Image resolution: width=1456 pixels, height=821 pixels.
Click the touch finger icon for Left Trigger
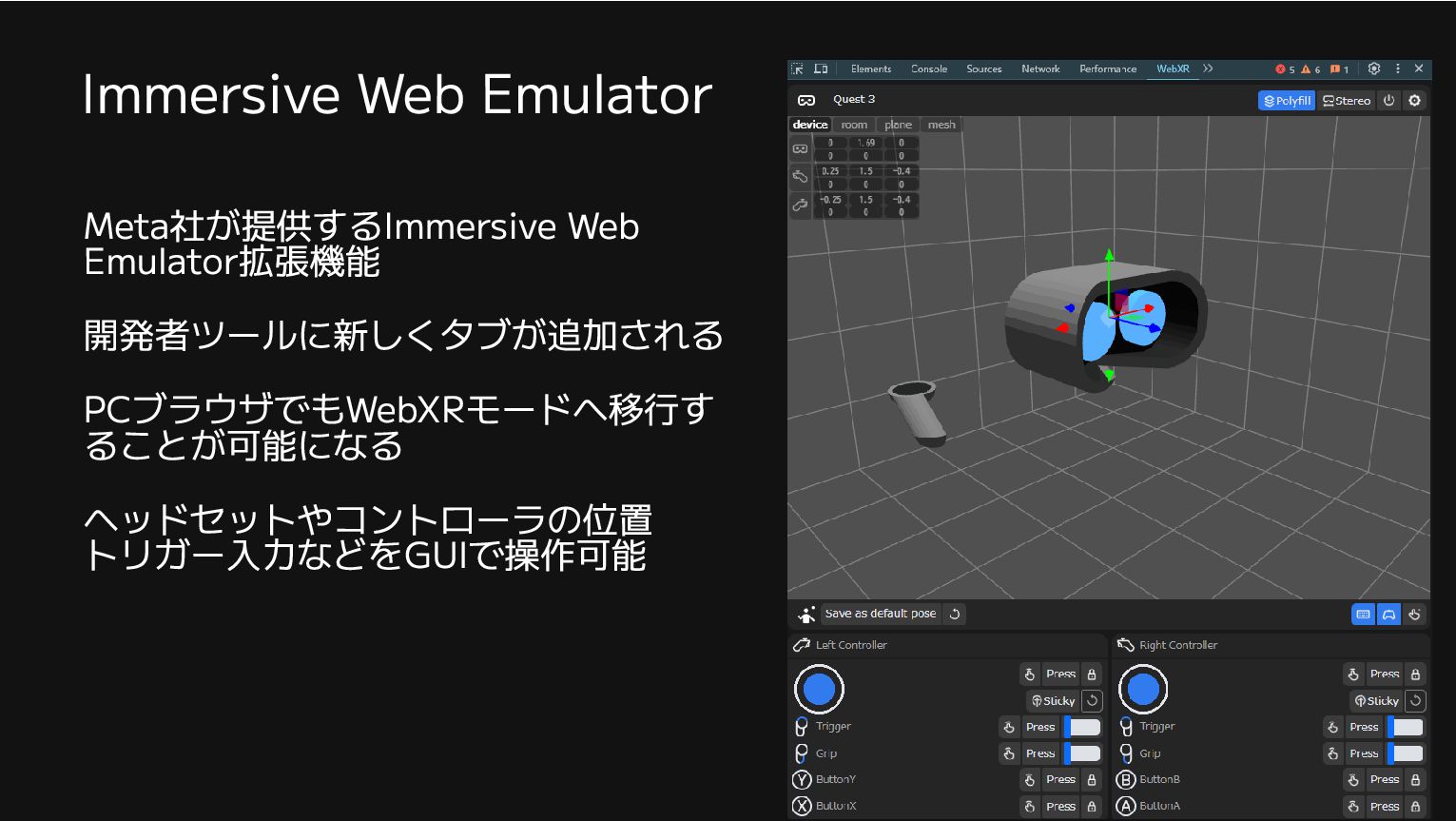pyautogui.click(x=1009, y=727)
